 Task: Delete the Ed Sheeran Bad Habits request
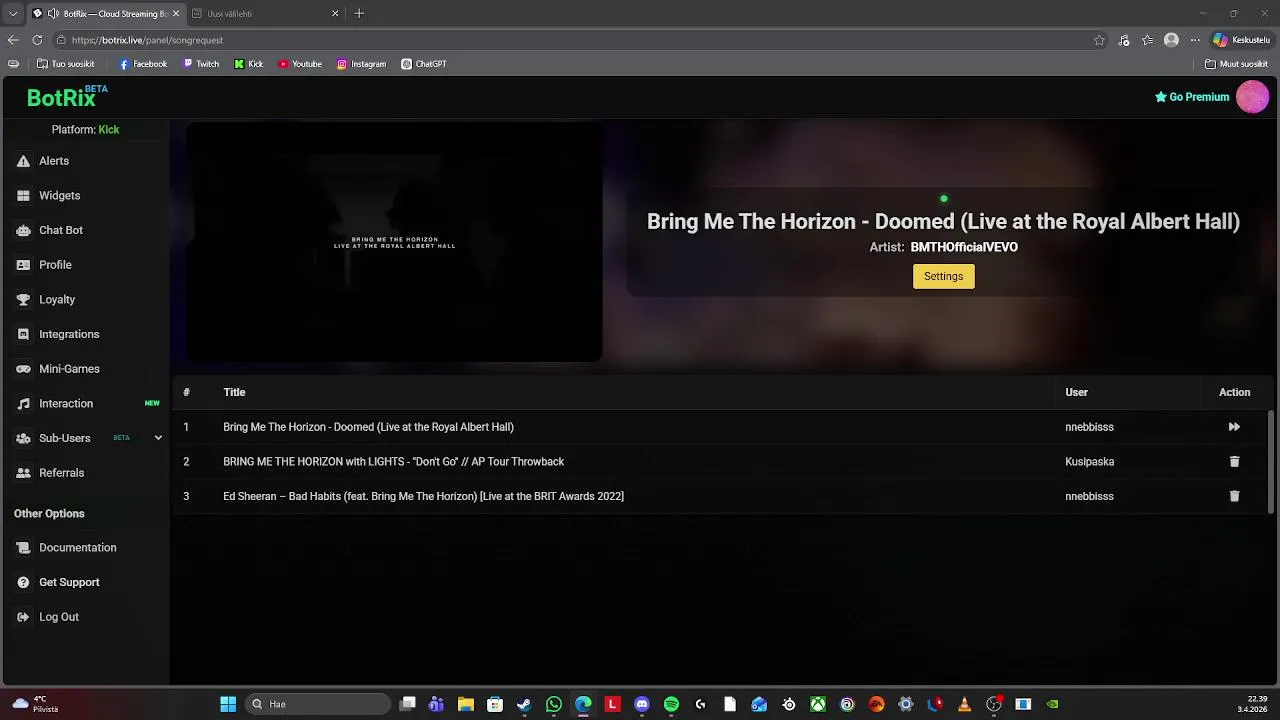1234,496
